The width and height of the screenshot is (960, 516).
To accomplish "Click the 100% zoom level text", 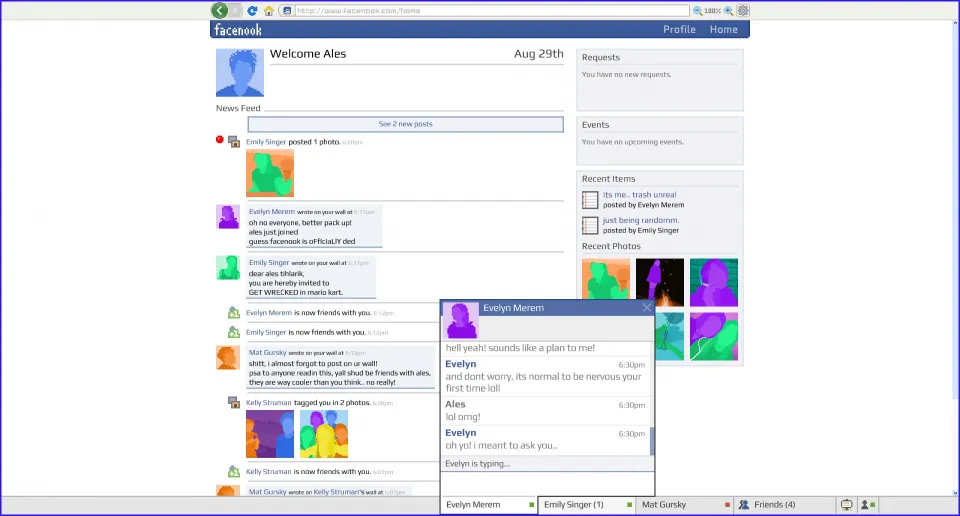I will pyautogui.click(x=712, y=10).
